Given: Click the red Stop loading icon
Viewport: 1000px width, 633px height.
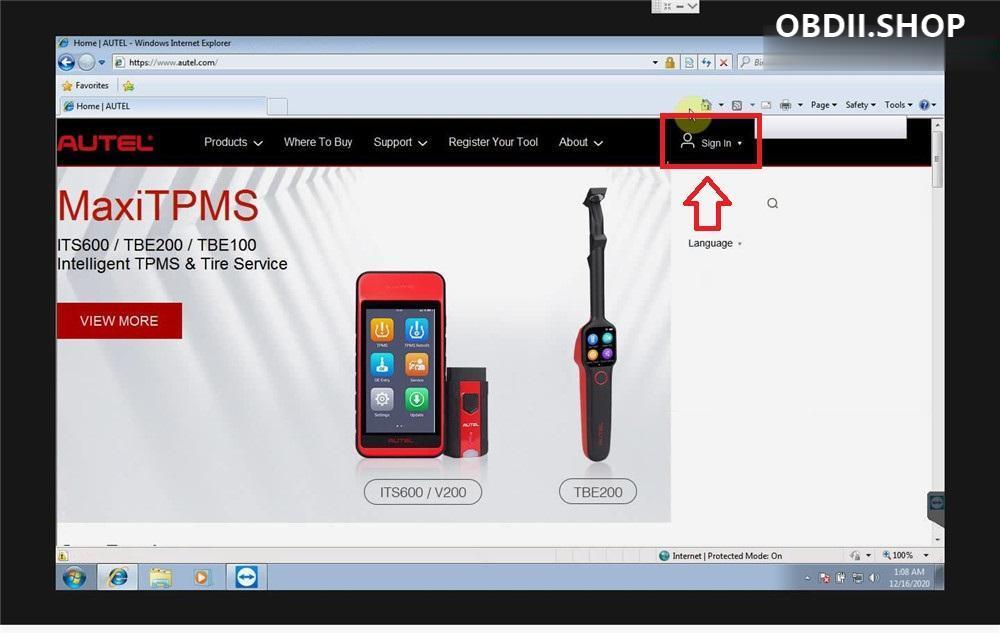Looking at the screenshot, I should (x=724, y=62).
